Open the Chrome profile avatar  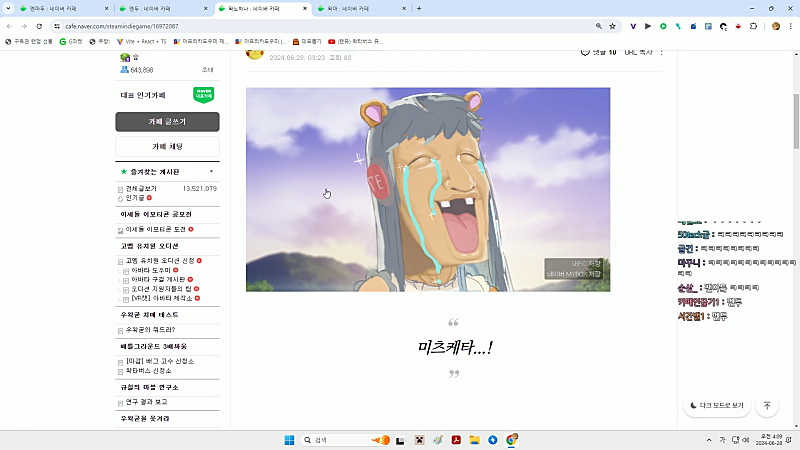click(776, 26)
